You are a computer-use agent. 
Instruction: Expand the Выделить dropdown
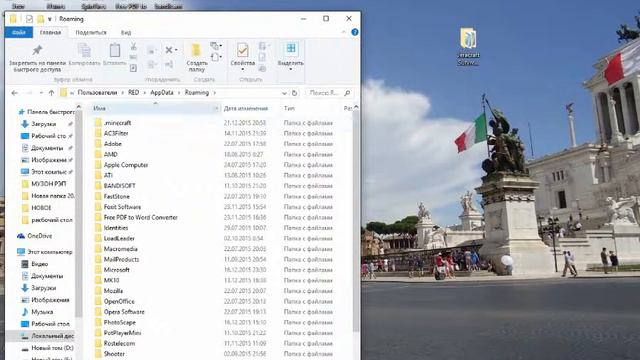click(x=291, y=69)
